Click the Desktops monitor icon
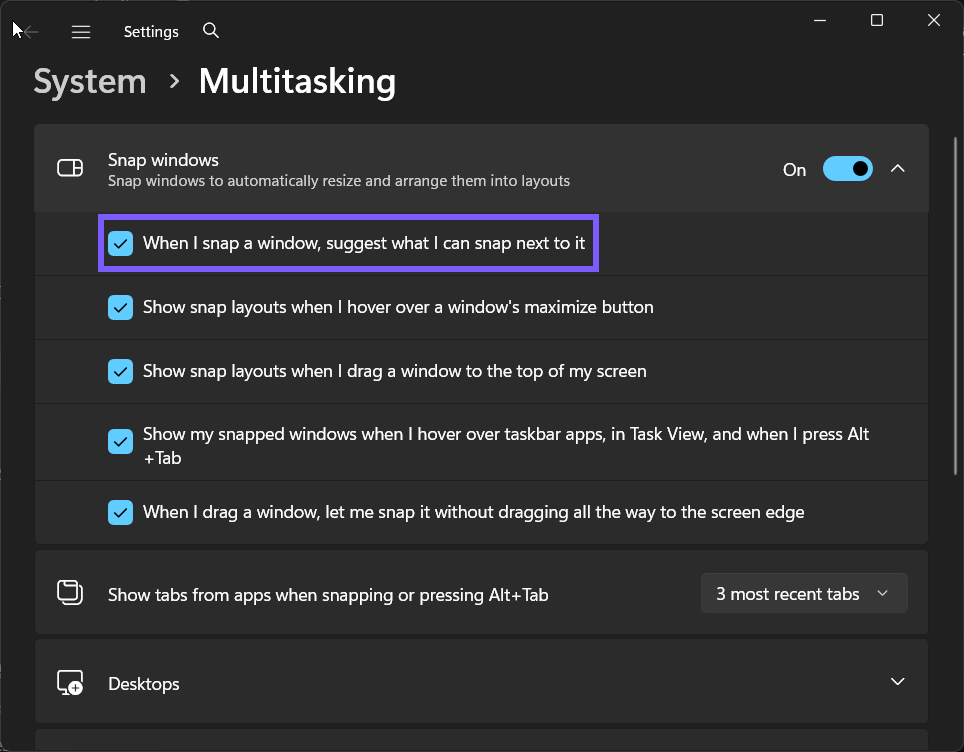 [x=70, y=683]
